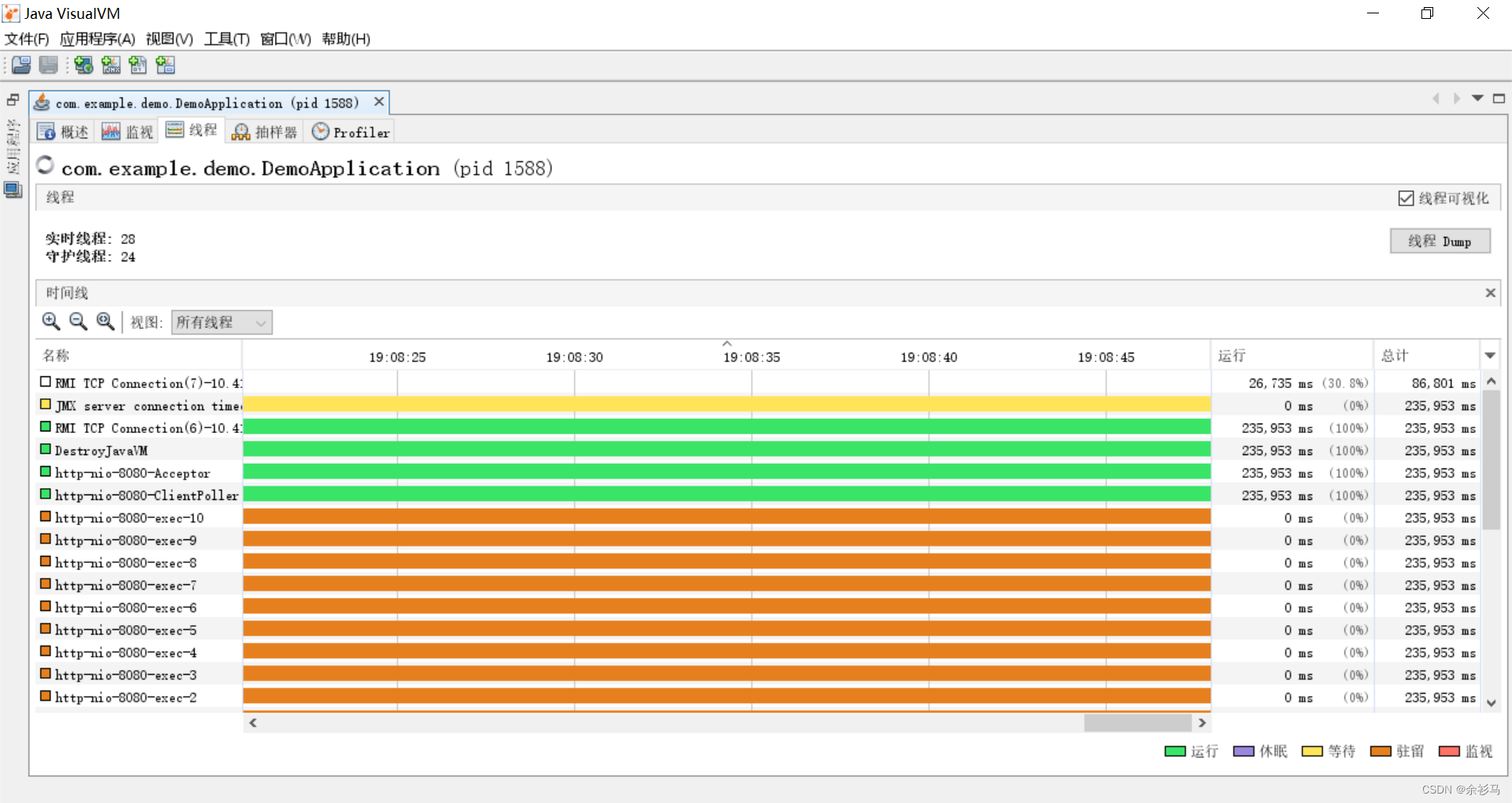Open a snapshot using the folder toolbar icon
The height and width of the screenshot is (803, 1512).
21,65
